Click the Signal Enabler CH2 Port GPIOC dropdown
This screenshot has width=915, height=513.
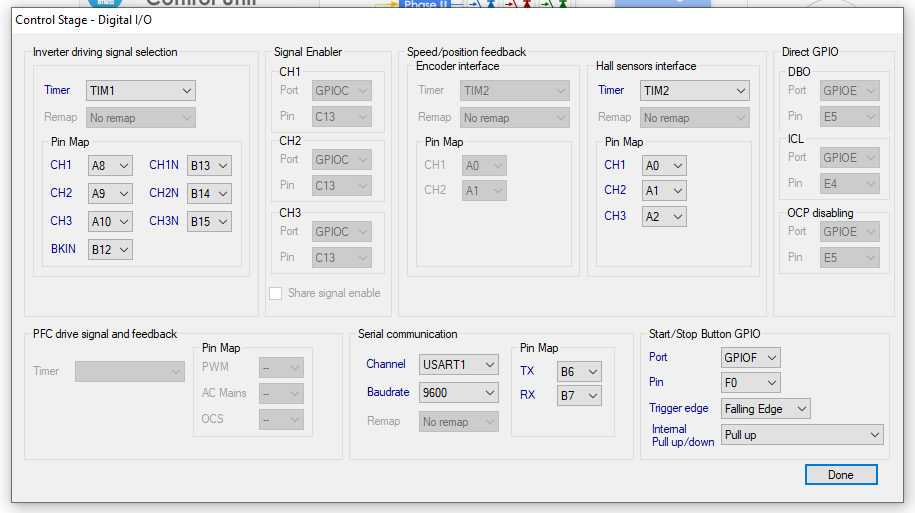click(x=341, y=159)
